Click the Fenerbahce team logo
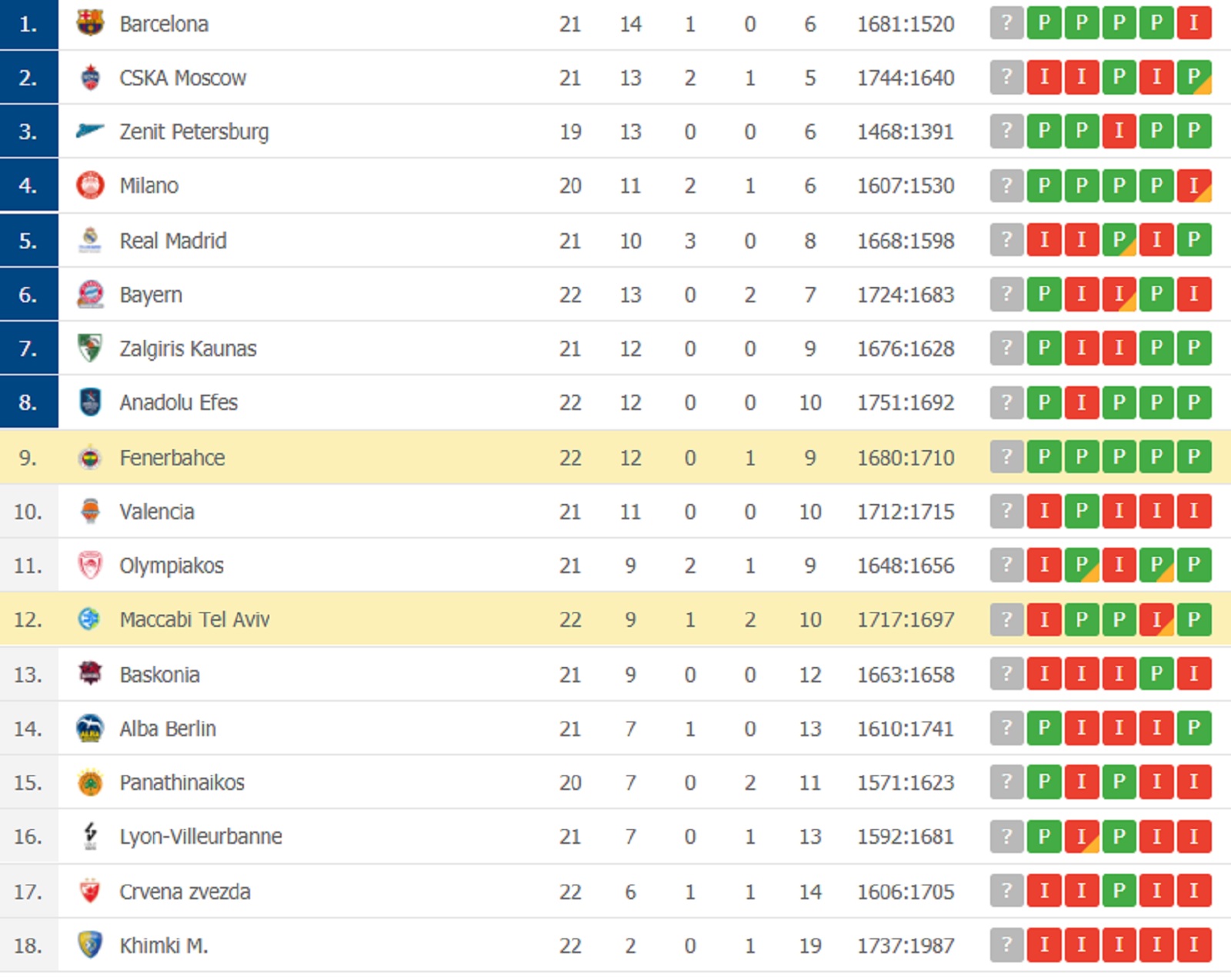The width and height of the screenshot is (1231, 980). 90,458
